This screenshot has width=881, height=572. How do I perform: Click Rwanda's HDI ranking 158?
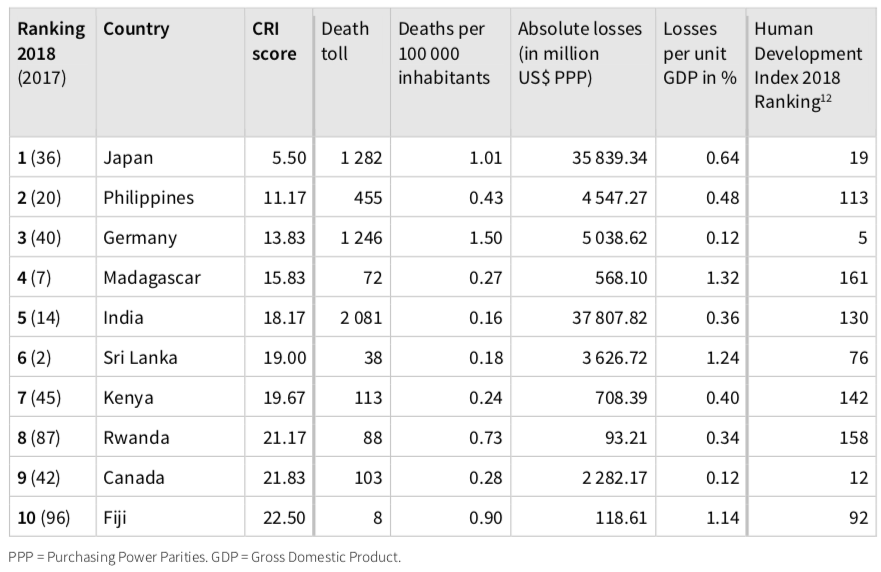click(x=853, y=437)
